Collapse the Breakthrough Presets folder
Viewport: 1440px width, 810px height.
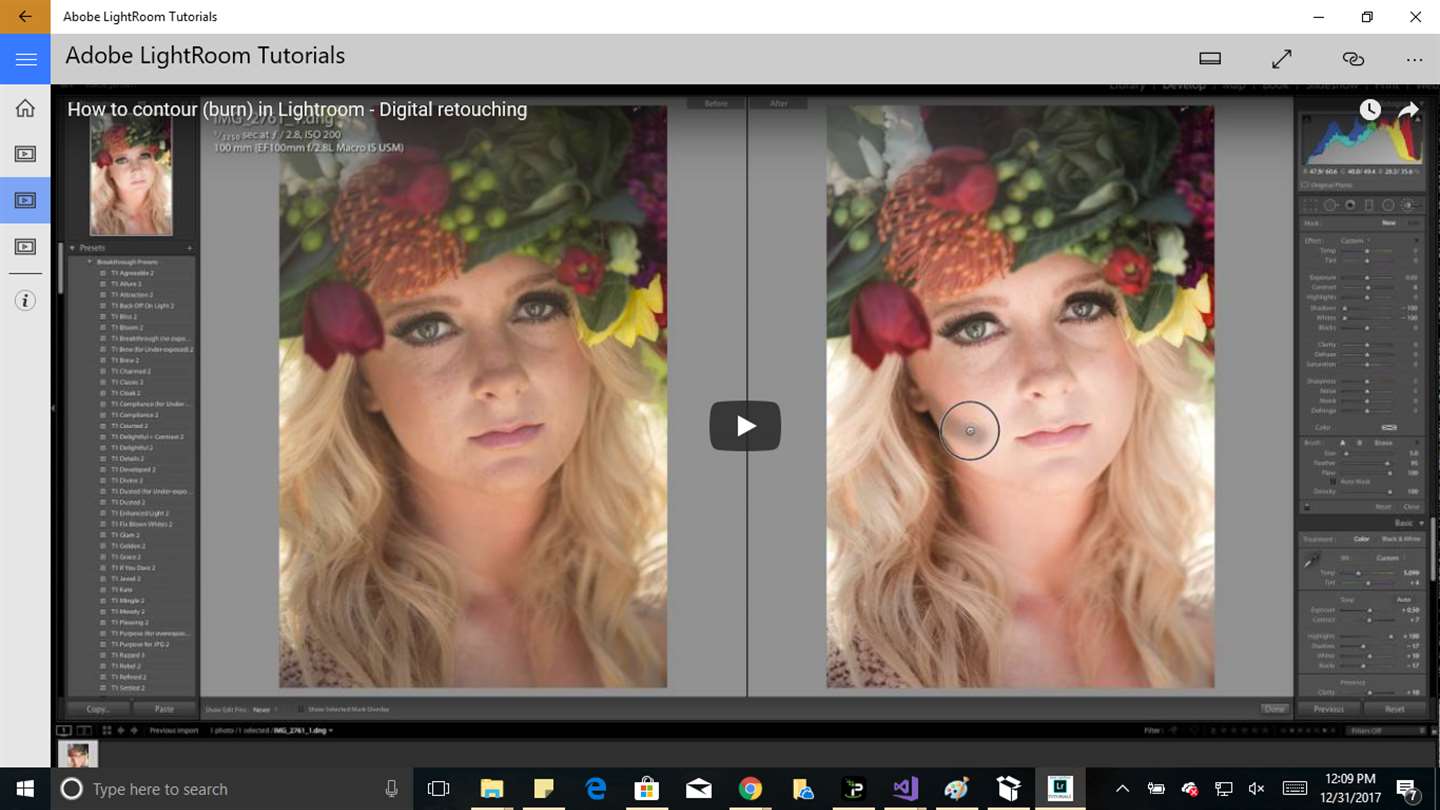coord(127,262)
